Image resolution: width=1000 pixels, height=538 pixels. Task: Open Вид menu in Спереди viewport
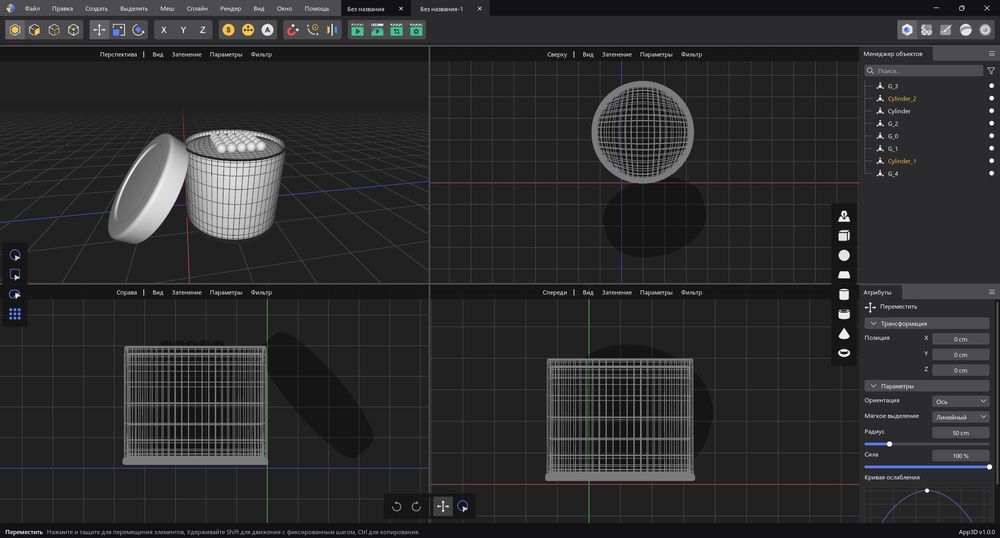pos(588,293)
